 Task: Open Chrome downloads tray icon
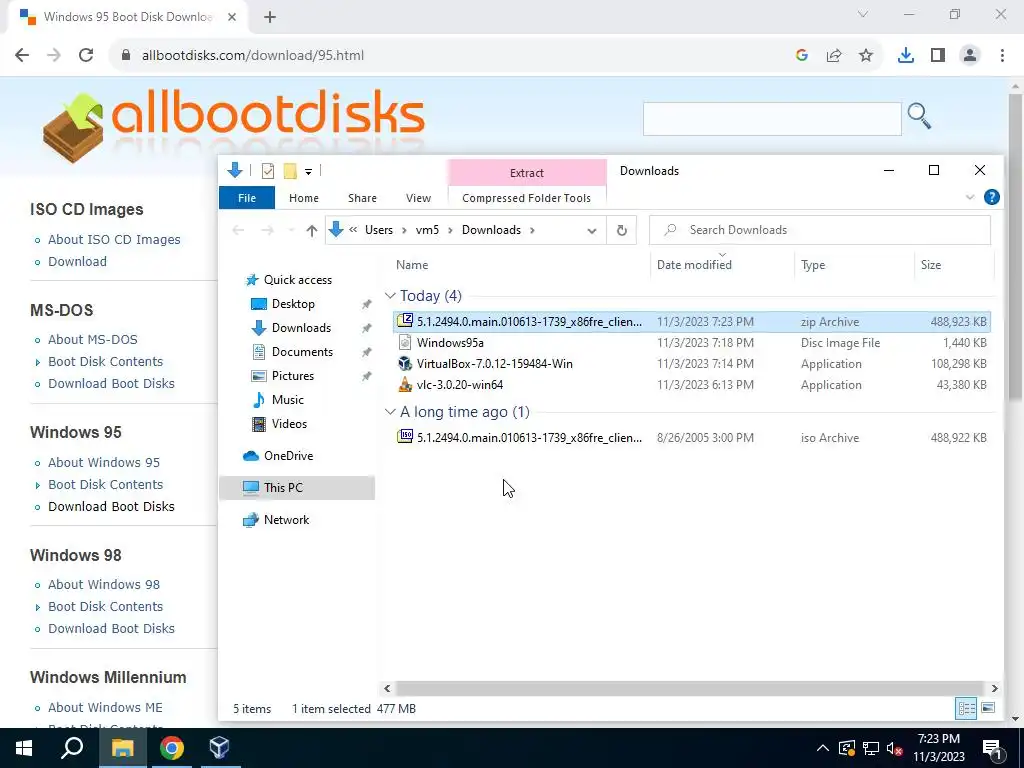coord(906,56)
